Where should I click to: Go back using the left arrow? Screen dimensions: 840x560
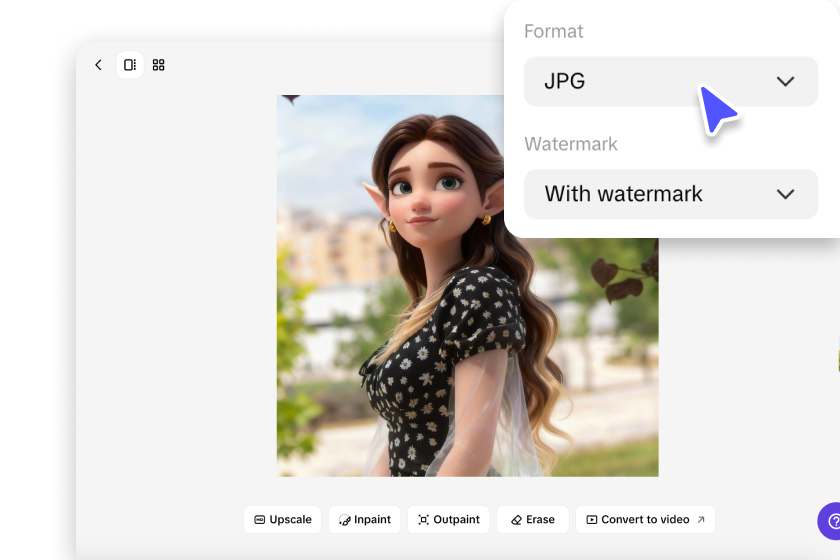(98, 65)
